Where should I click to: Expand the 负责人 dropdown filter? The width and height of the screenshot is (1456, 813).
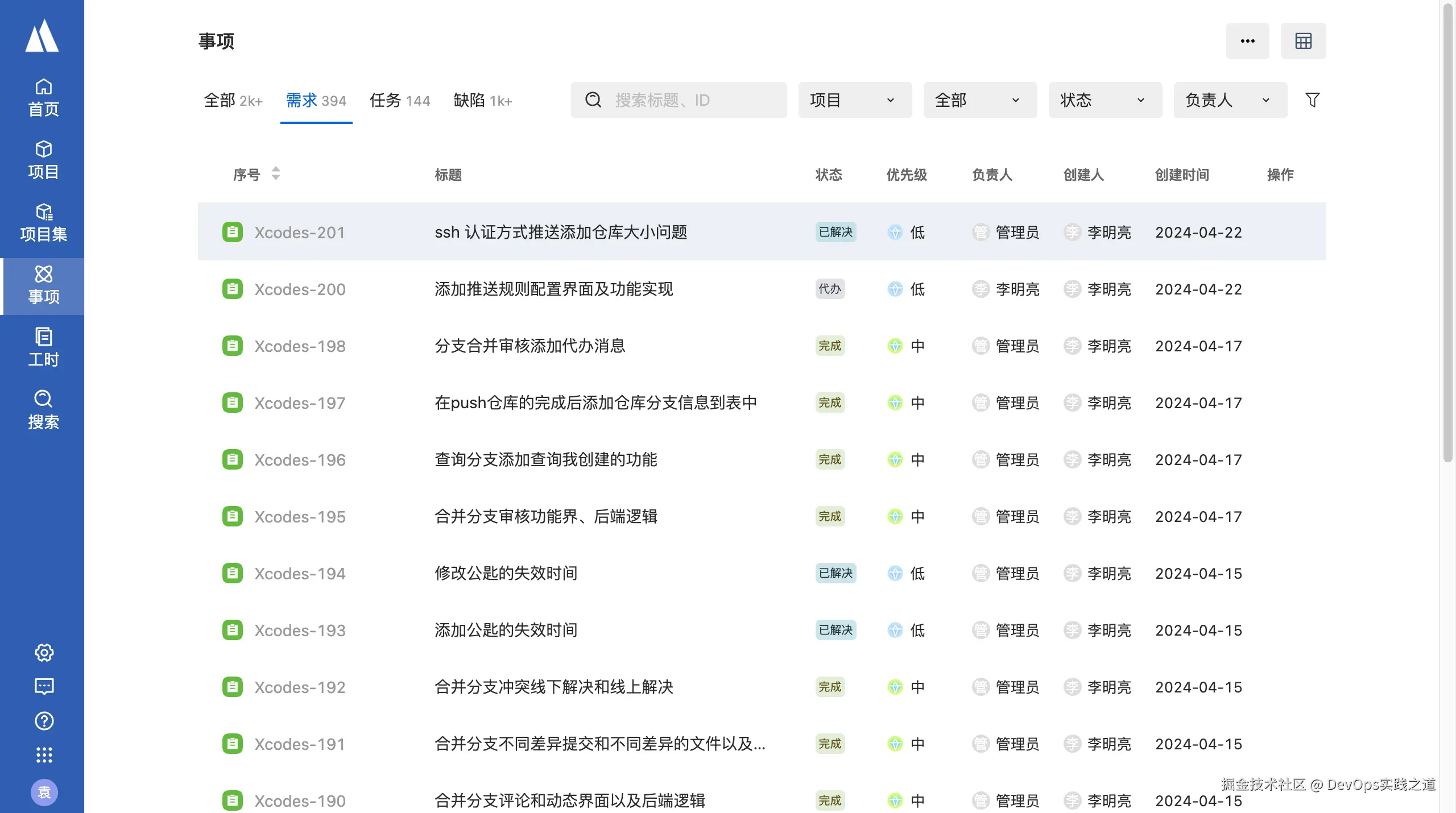point(1230,100)
